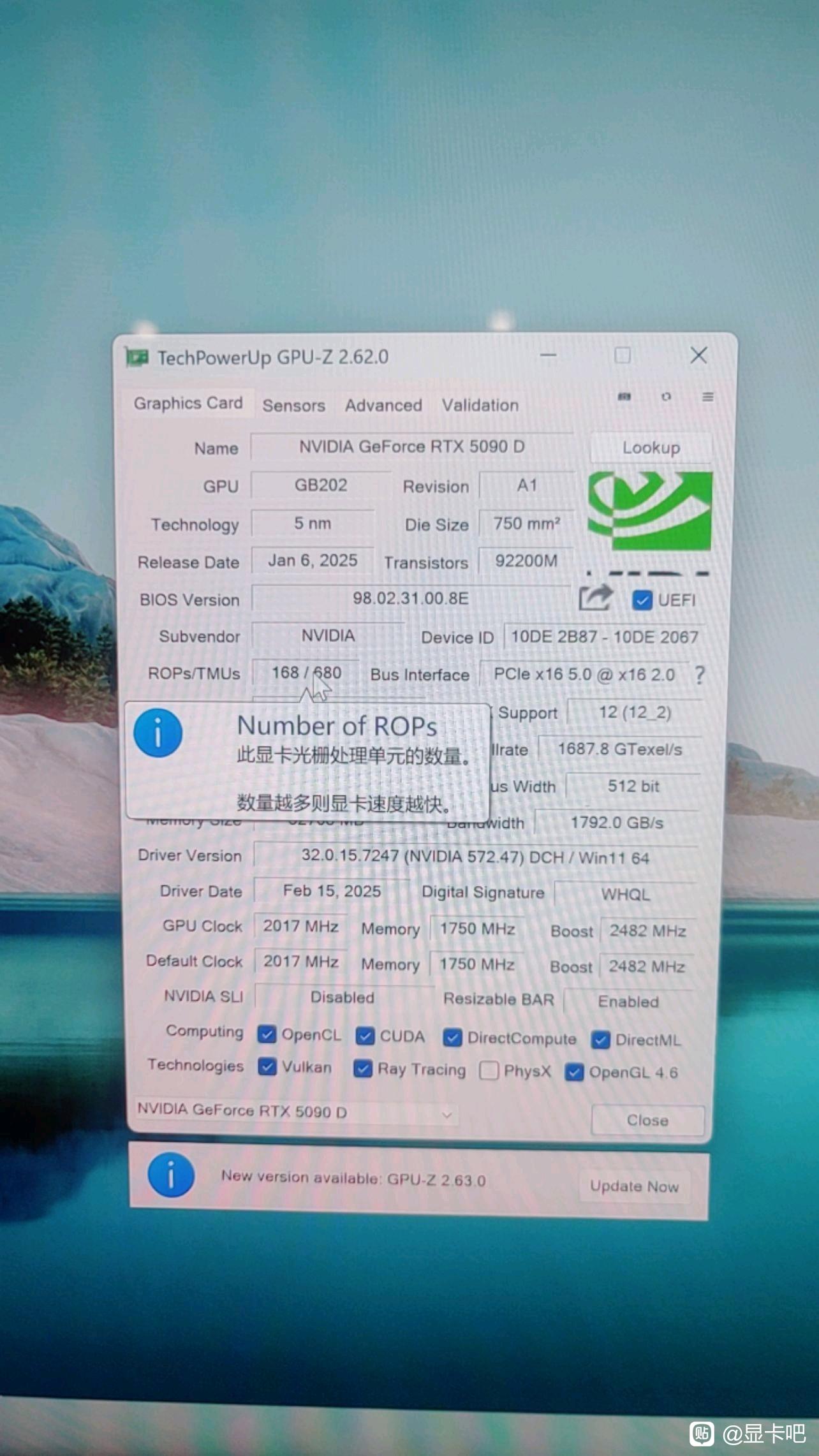Viewport: 819px width, 1456px height.
Task: Click the Bus Interface field value
Action: tap(584, 675)
